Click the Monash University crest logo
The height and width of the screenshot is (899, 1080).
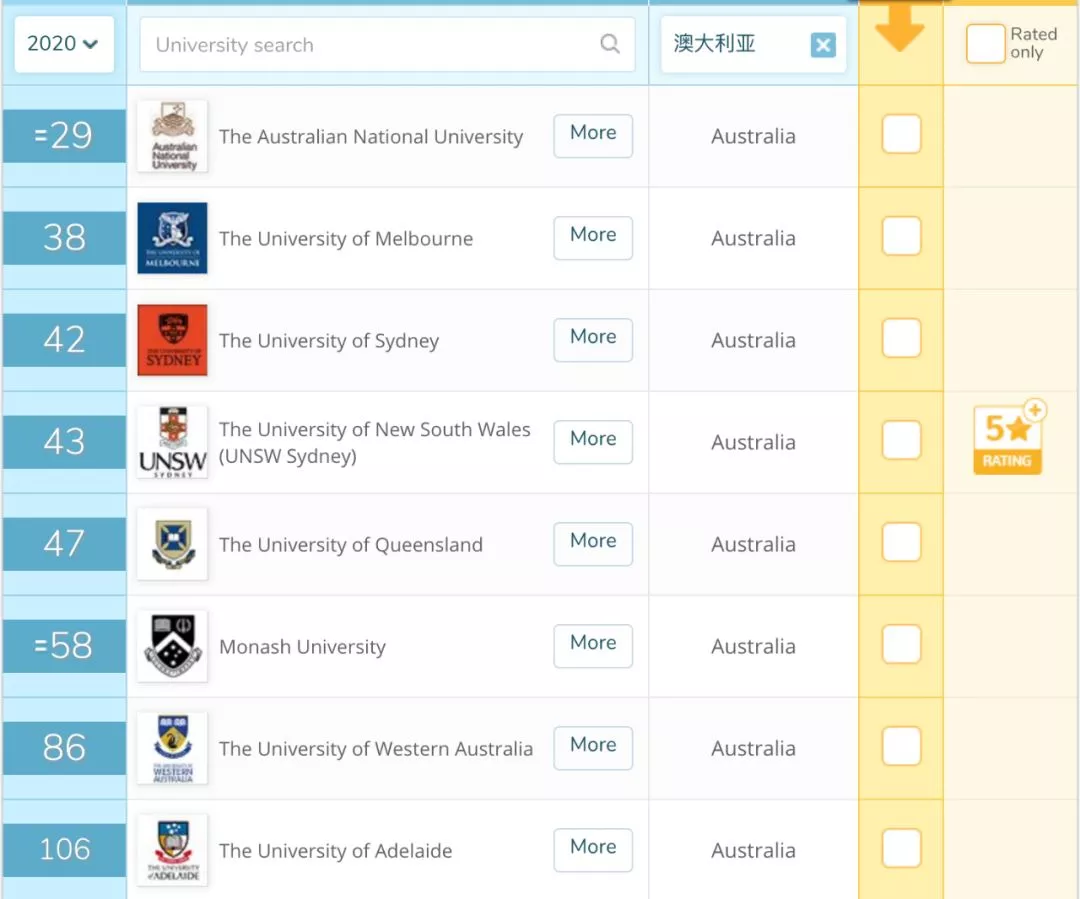coord(172,646)
